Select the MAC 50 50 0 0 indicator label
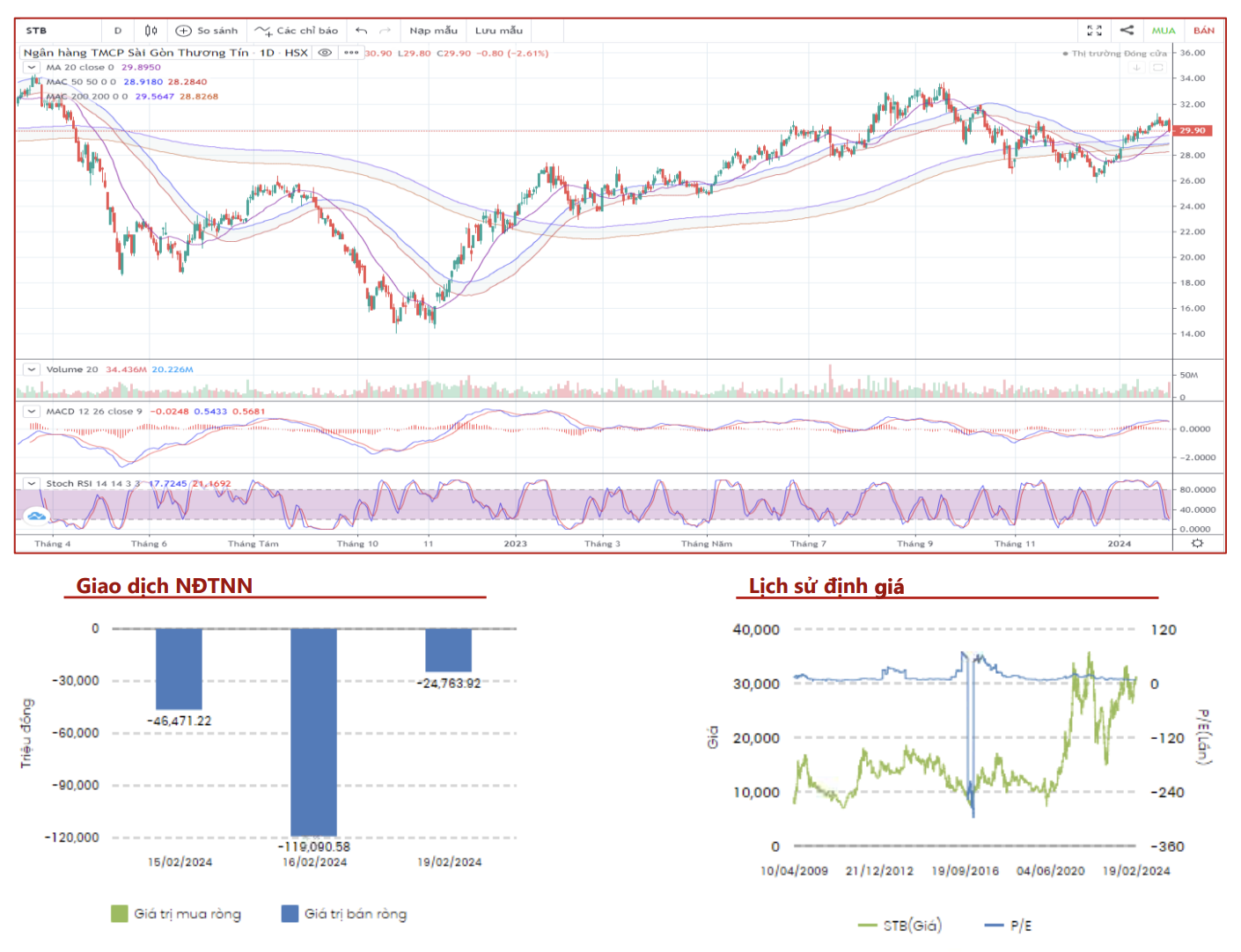The width and height of the screenshot is (1241, 952). click(81, 82)
